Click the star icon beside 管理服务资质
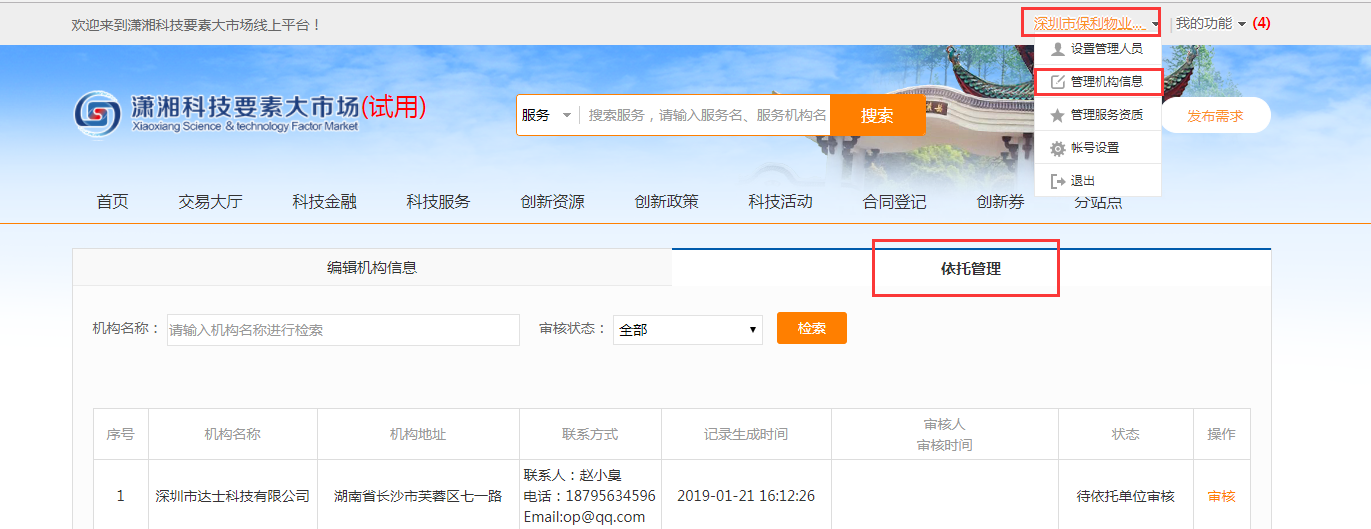This screenshot has height=529, width=1371. pyautogui.click(x=1058, y=115)
